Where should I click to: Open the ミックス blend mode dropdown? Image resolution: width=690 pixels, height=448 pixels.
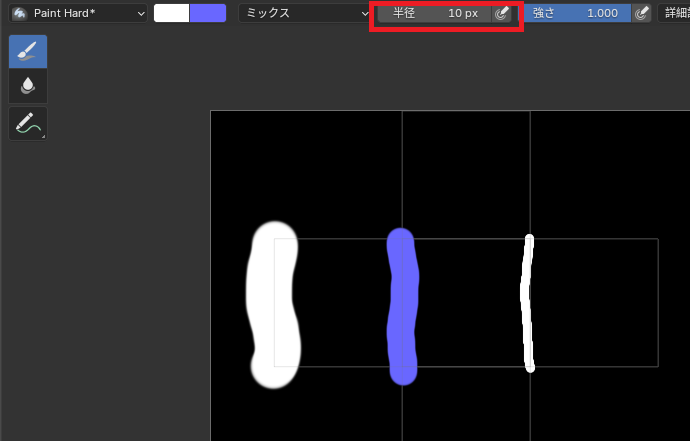coord(305,13)
